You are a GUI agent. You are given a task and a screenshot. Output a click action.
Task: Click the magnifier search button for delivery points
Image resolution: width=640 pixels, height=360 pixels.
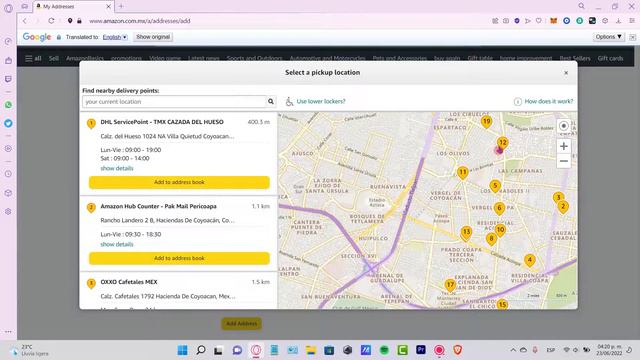pos(271,101)
